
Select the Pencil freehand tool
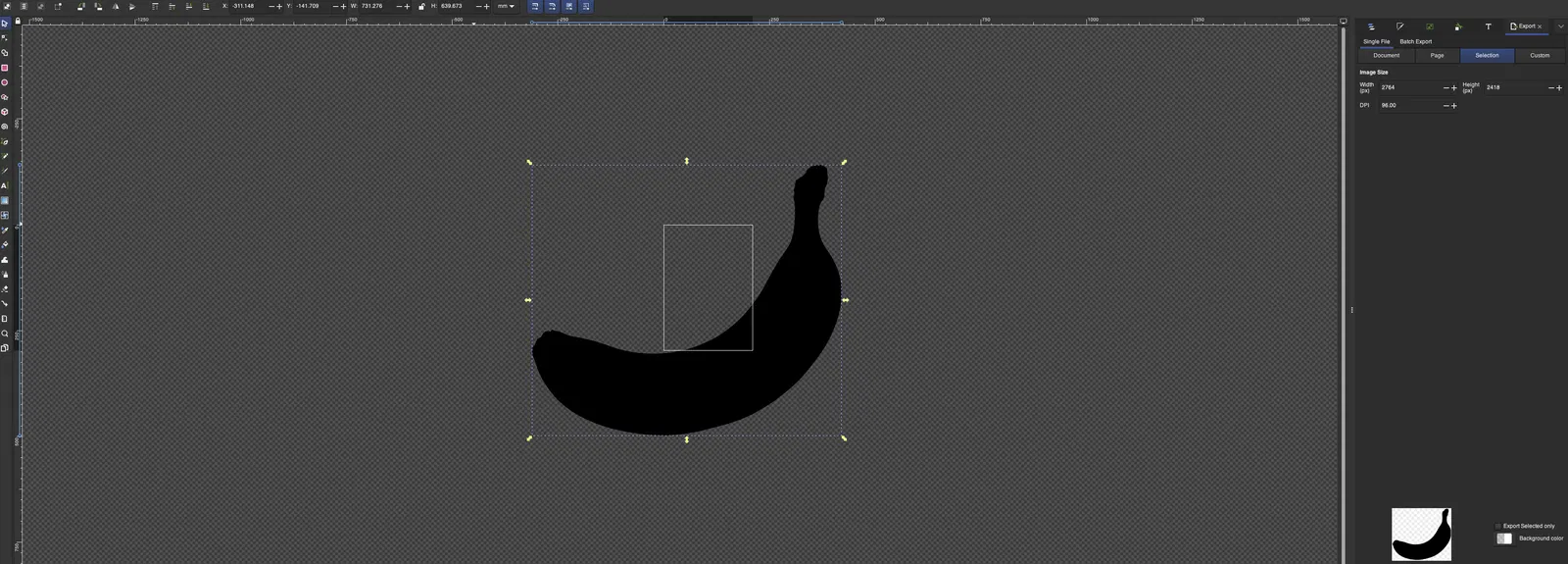(x=5, y=156)
